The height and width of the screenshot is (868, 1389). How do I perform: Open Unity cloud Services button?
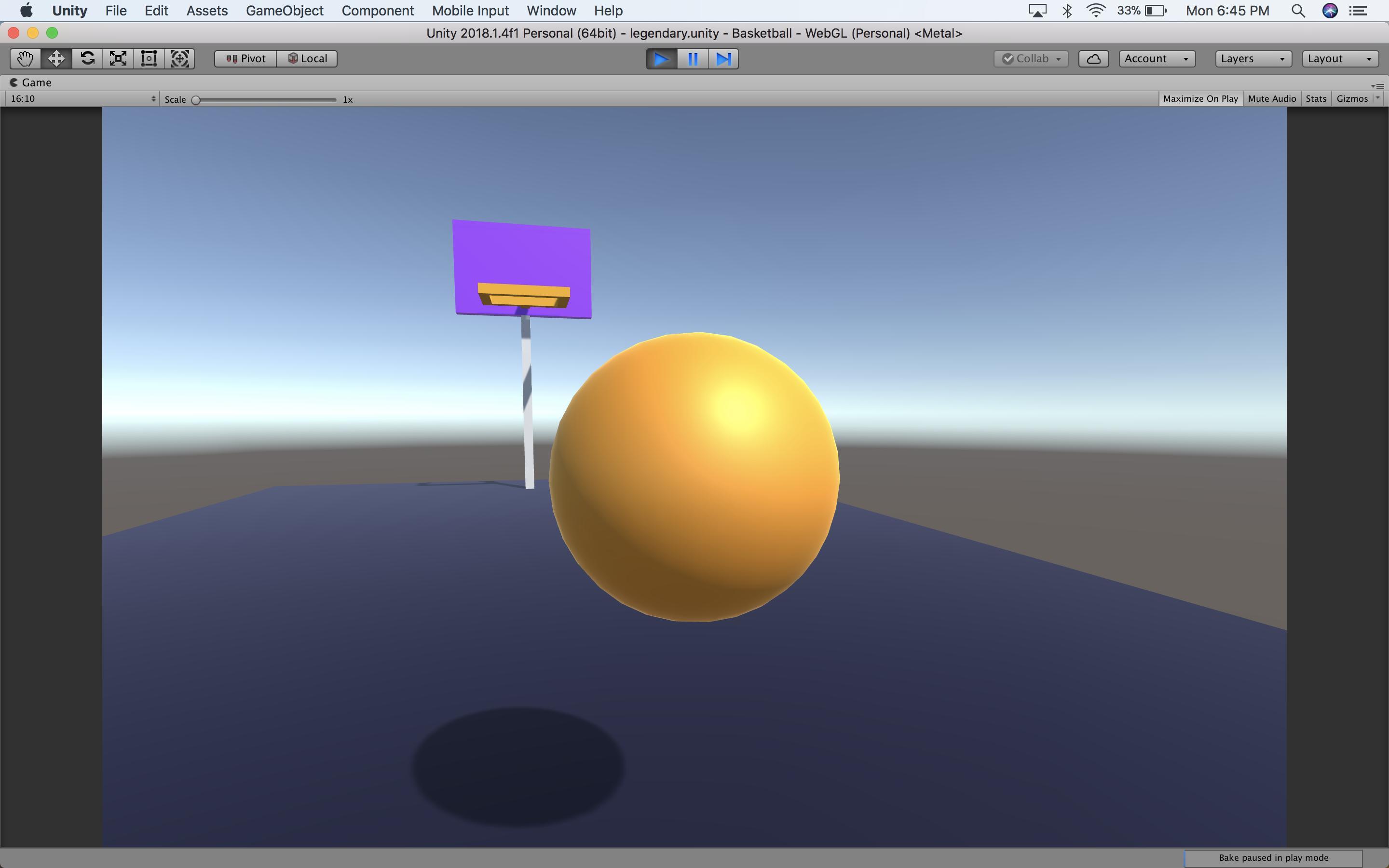click(1093, 58)
